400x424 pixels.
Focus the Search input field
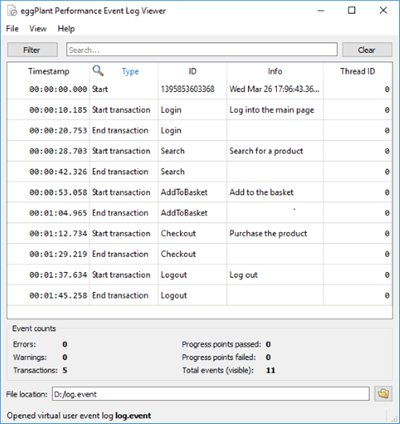point(202,50)
